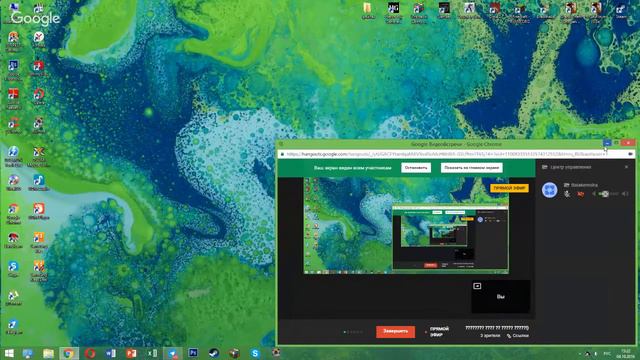Select the Вы self-view thumbnail
Image resolution: width=640 pixels, height=360 pixels.
tap(501, 297)
